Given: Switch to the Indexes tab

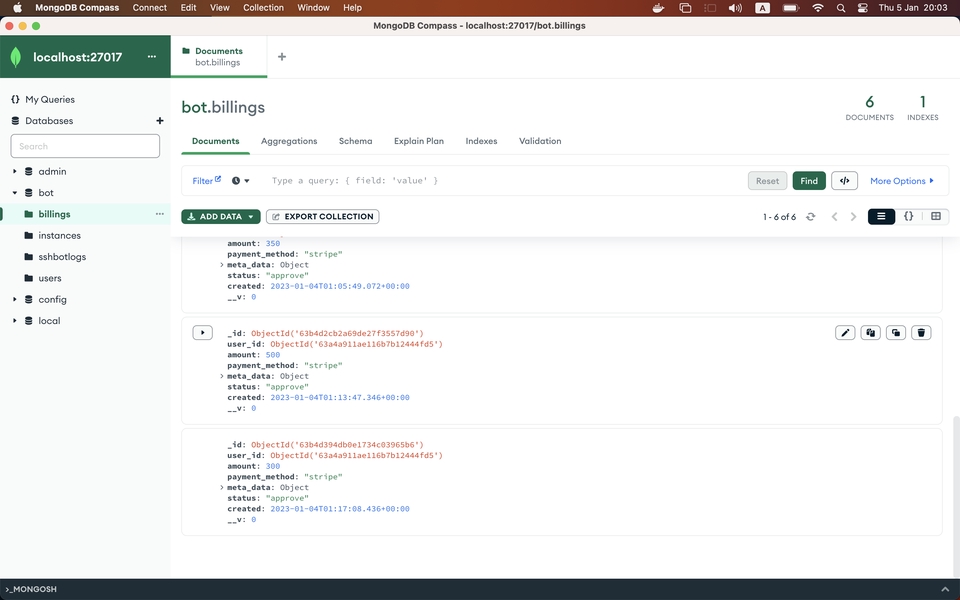Looking at the screenshot, I should 481,141.
